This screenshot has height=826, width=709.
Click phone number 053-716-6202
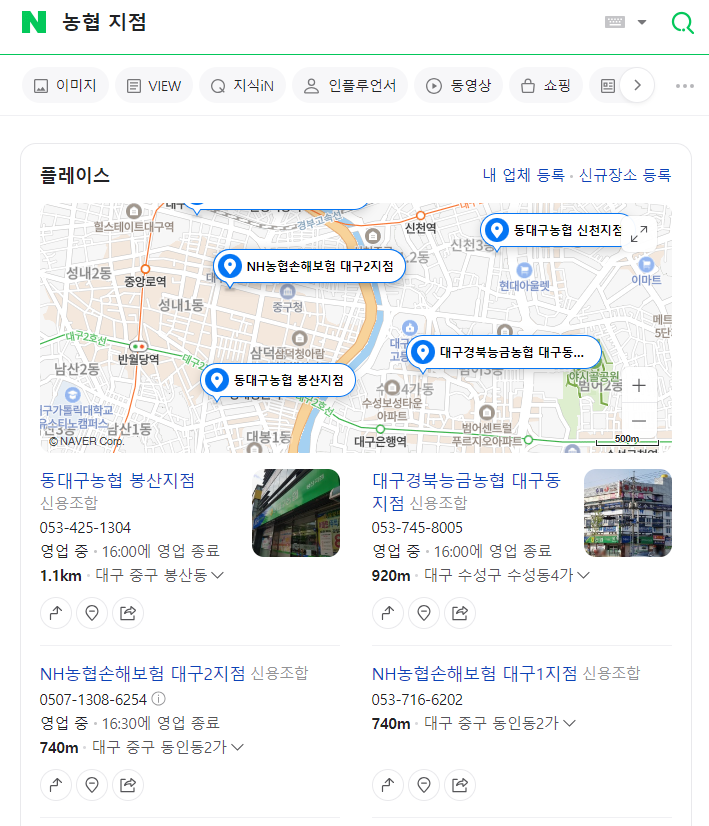[417, 700]
